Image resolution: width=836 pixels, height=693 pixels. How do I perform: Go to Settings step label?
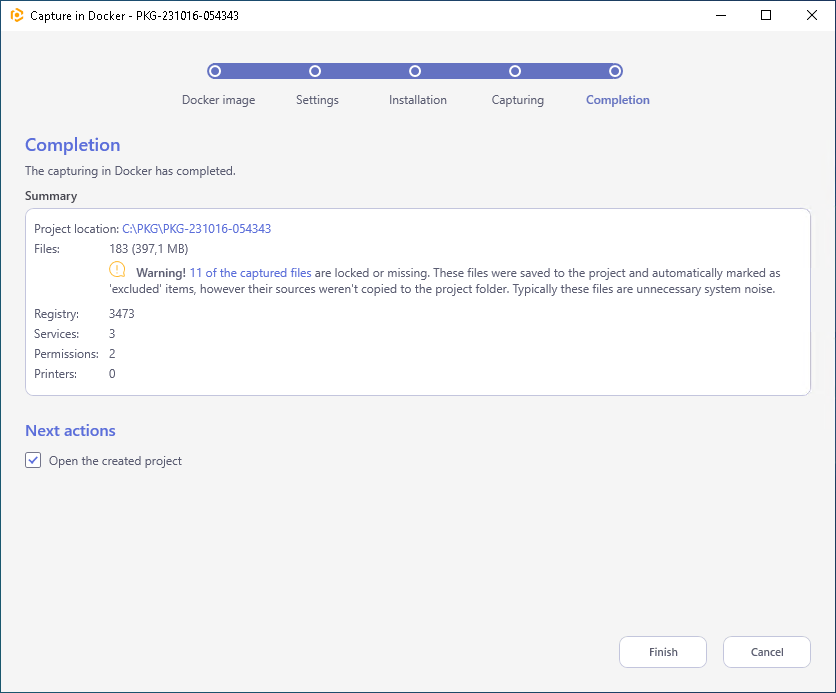click(317, 100)
